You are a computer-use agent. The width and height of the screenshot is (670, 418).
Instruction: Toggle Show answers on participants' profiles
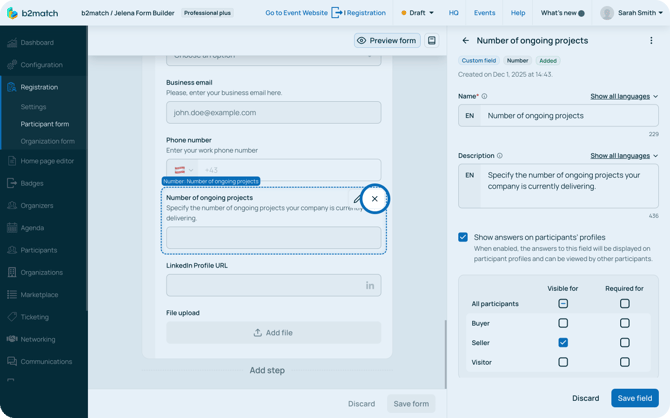(x=463, y=237)
